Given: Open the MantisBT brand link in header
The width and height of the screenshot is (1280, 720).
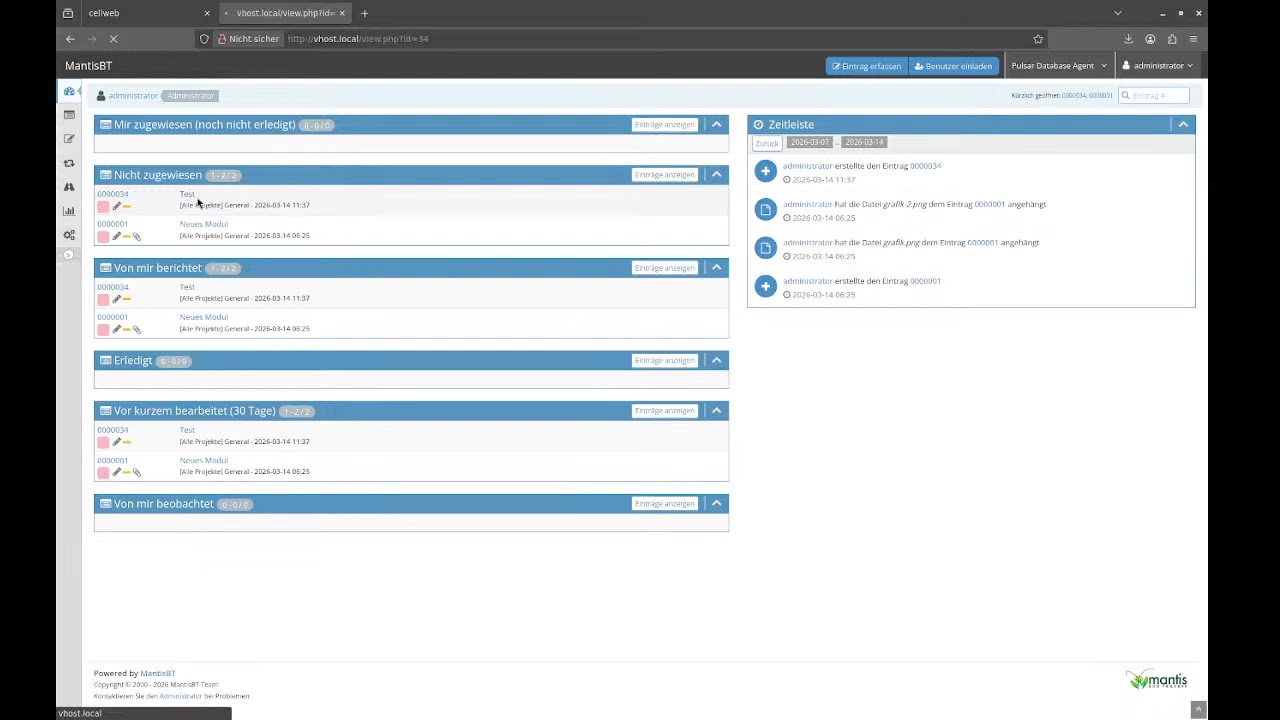Looking at the screenshot, I should pos(88,66).
